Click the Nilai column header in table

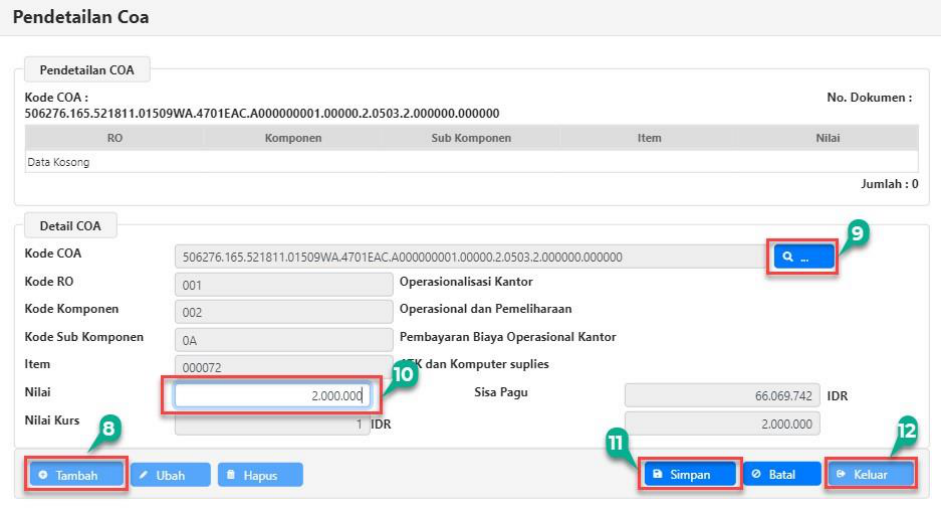click(x=828, y=138)
